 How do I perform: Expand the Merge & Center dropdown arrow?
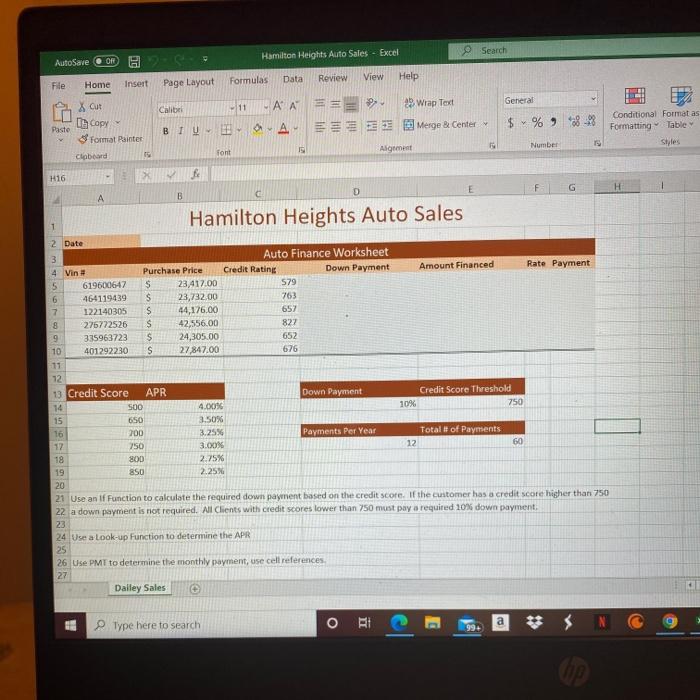tap(485, 124)
